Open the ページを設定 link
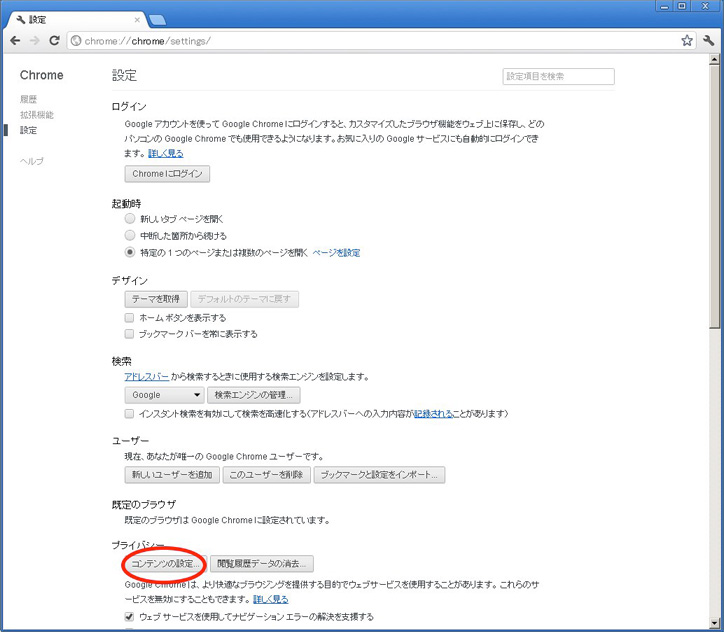 [x=336, y=253]
